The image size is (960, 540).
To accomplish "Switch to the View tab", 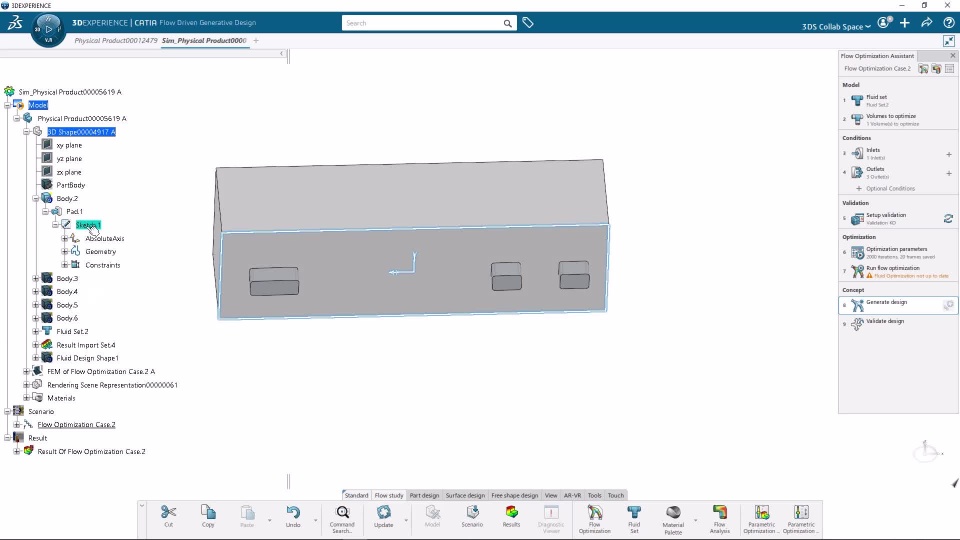I will 551,495.
